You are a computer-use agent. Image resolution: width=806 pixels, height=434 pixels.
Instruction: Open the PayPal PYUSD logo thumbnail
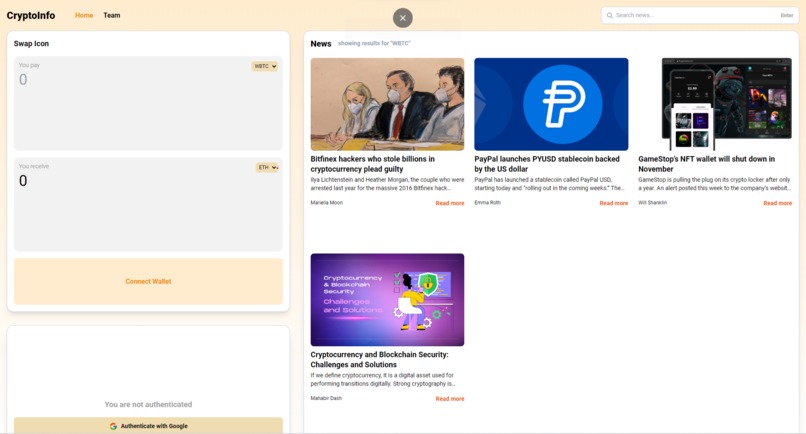coord(551,104)
